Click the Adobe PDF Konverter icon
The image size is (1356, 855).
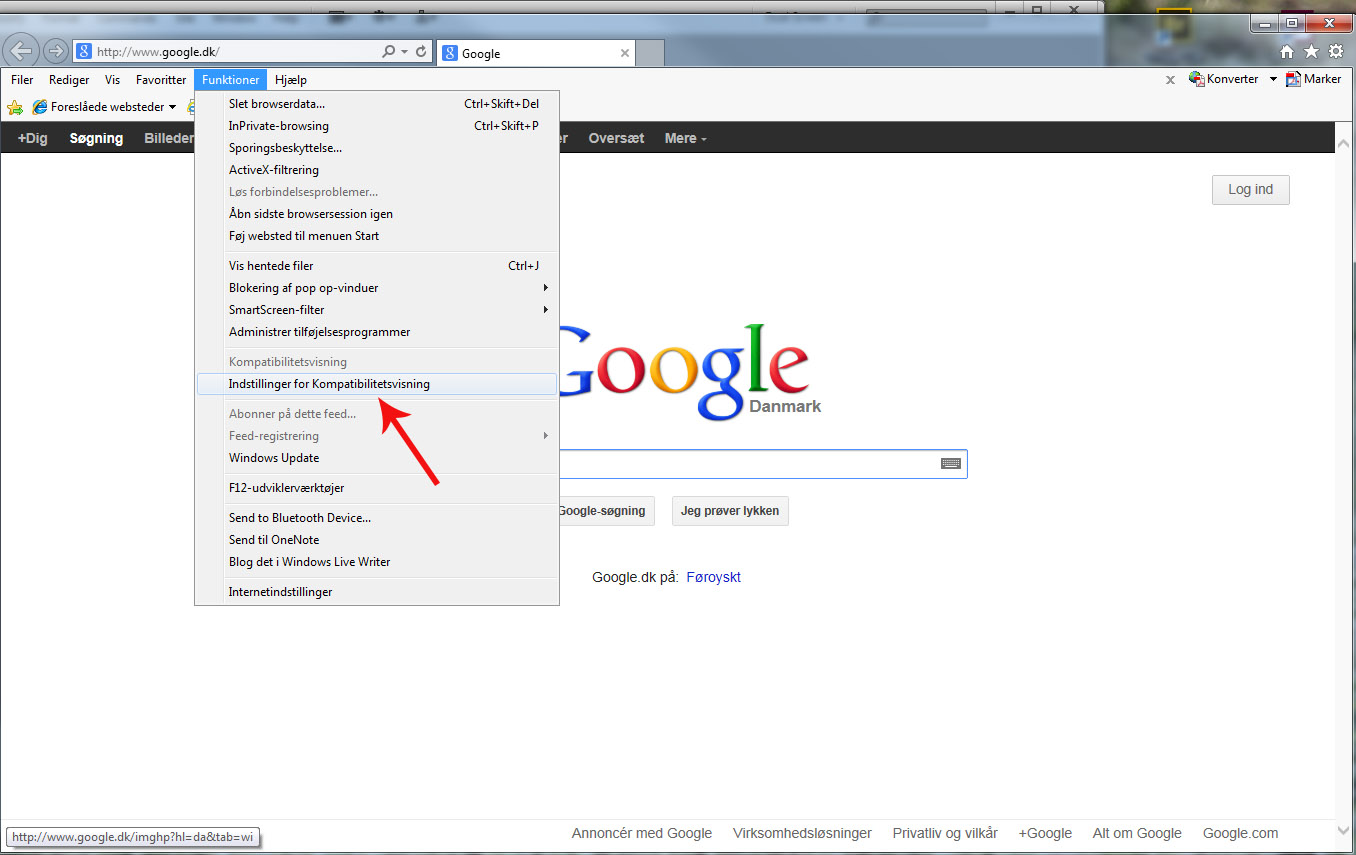(x=1196, y=79)
